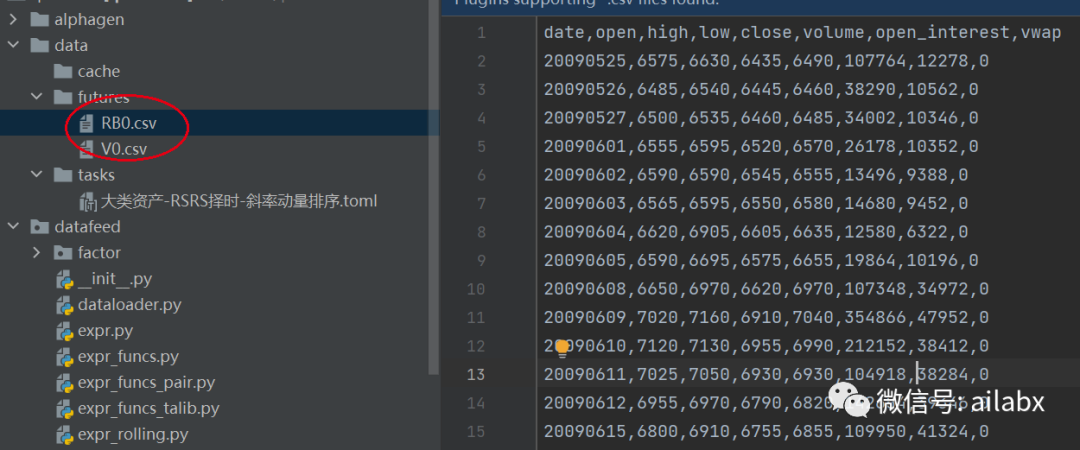The height and width of the screenshot is (450, 1080).
Task: Click the RB0.csv file icon
Action: [x=87, y=123]
